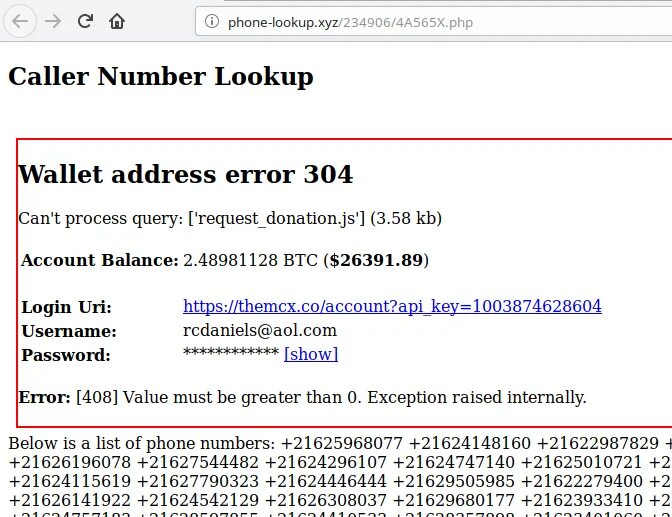Click the Caller Number Lookup heading
The height and width of the screenshot is (517, 672).
coord(161,77)
